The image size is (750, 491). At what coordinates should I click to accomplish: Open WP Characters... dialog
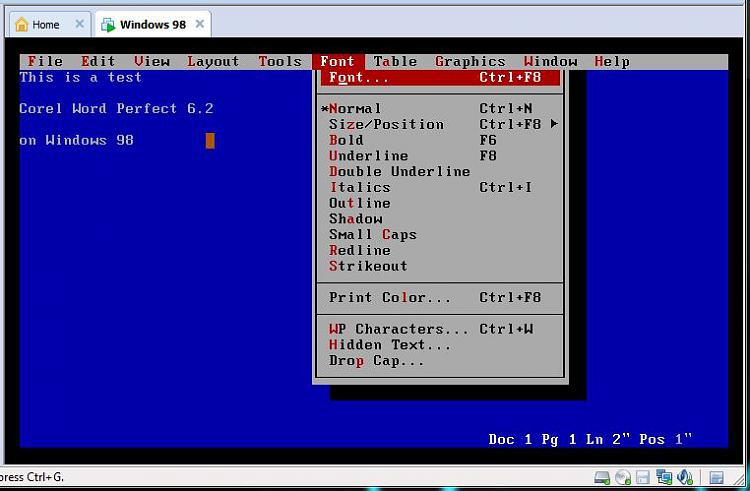[440, 329]
